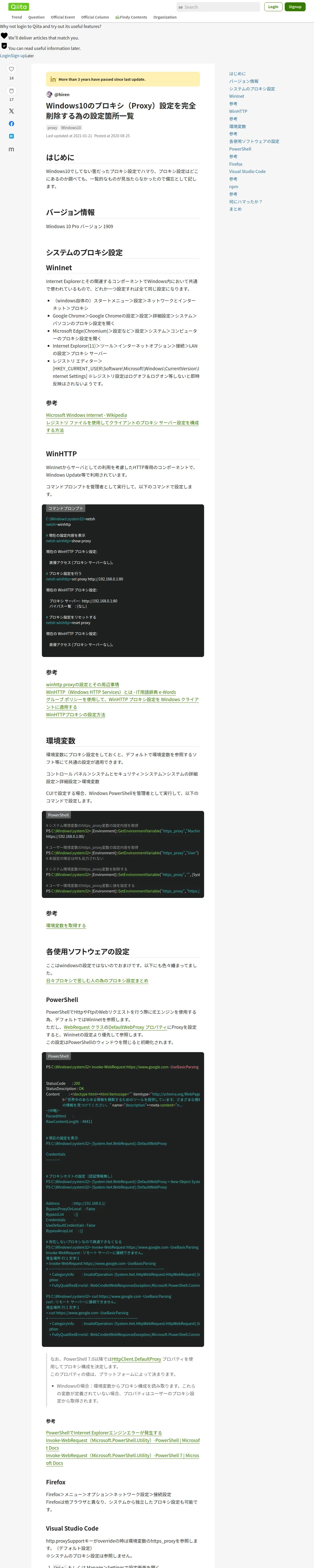Stock the article using the stock icon

point(11,91)
